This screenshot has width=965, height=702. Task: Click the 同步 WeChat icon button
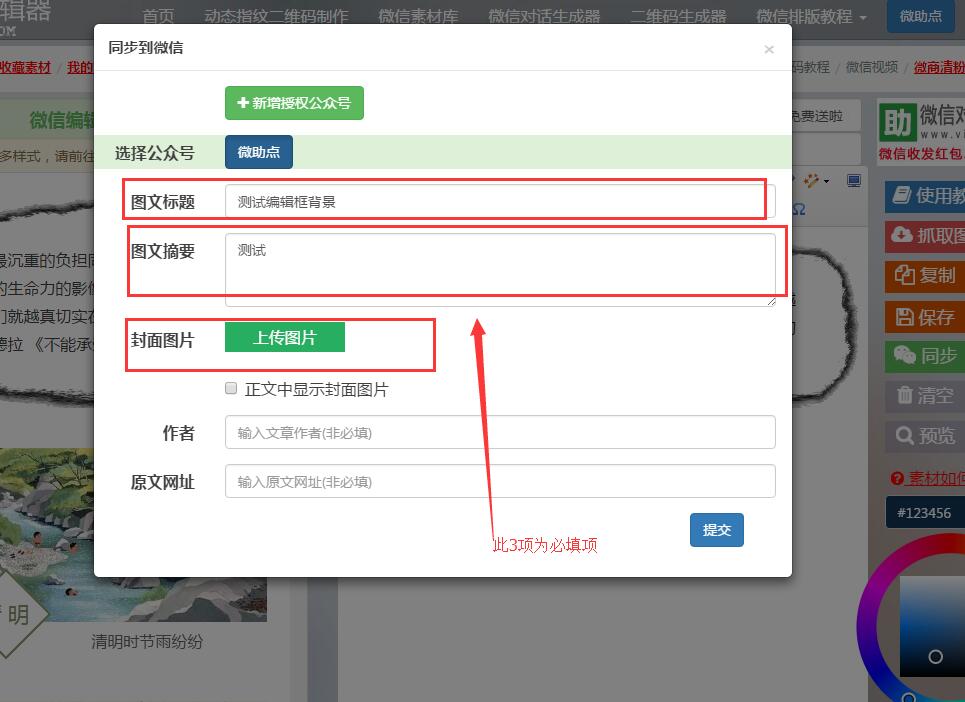click(925, 356)
